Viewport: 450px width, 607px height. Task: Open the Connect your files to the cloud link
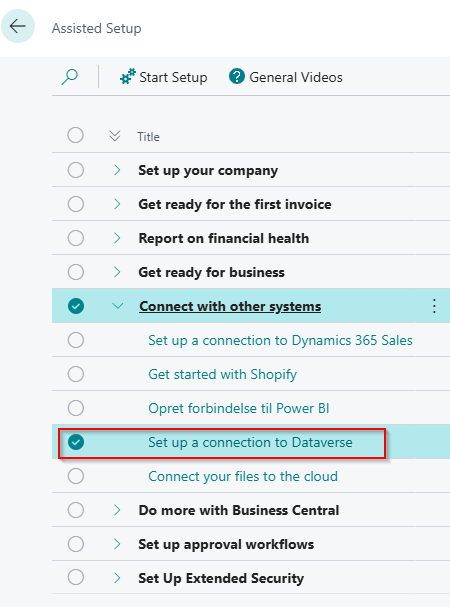243,476
